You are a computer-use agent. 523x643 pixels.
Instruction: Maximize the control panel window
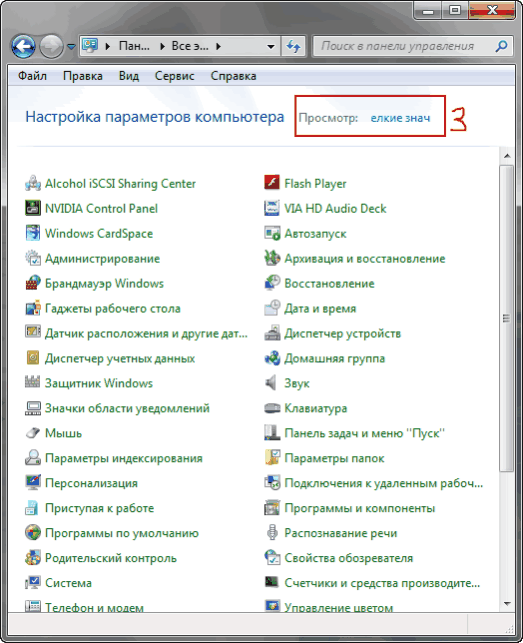[454, 11]
